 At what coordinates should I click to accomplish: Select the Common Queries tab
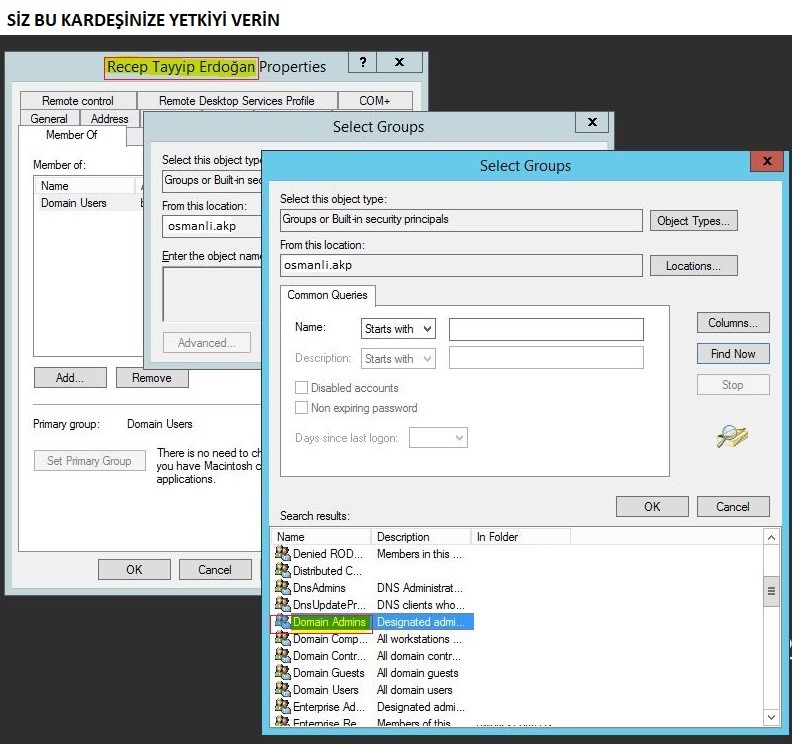coord(327,295)
